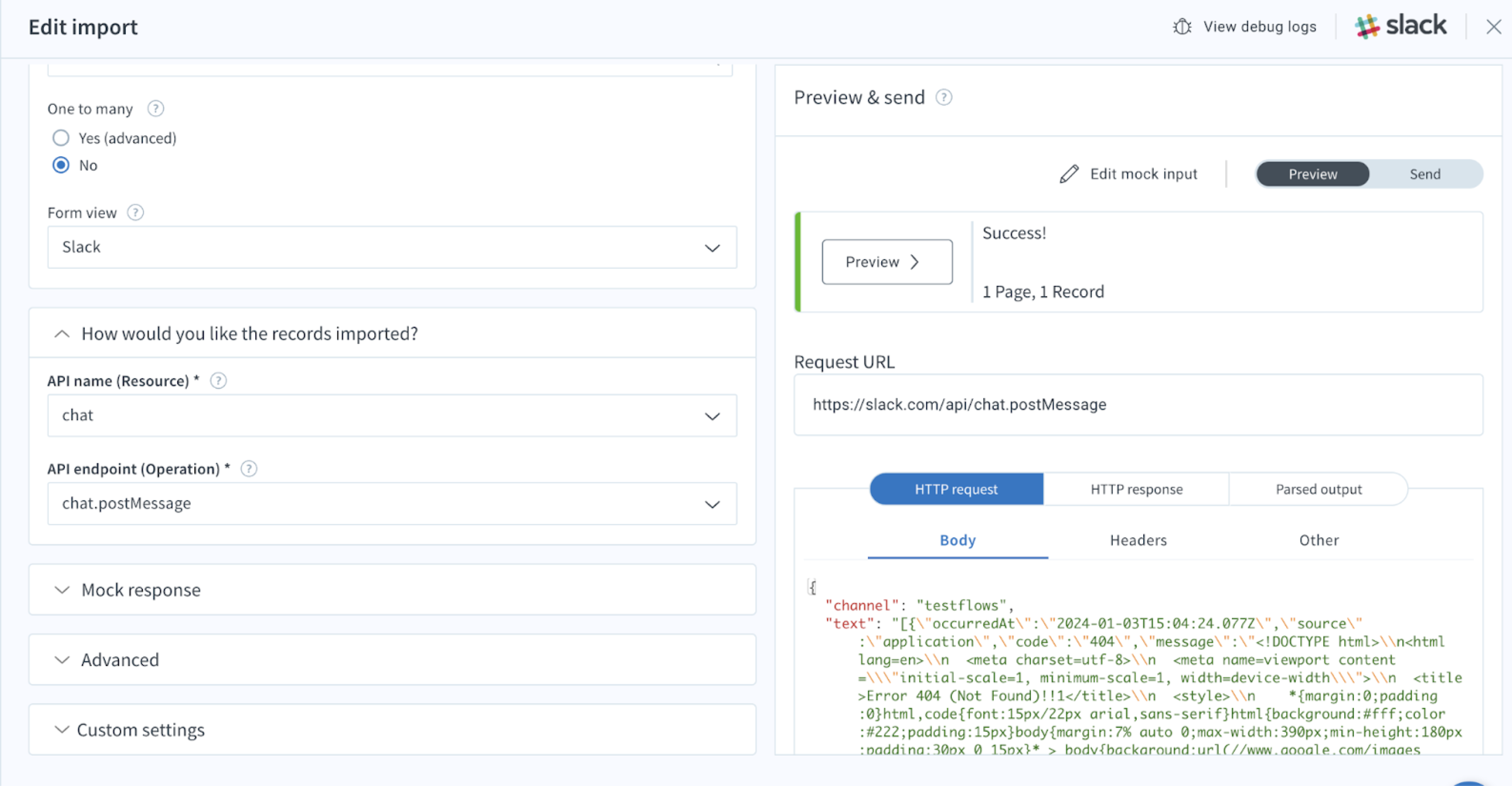1512x786 pixels.
Task: Open the Form view Slack dropdown
Action: [392, 247]
